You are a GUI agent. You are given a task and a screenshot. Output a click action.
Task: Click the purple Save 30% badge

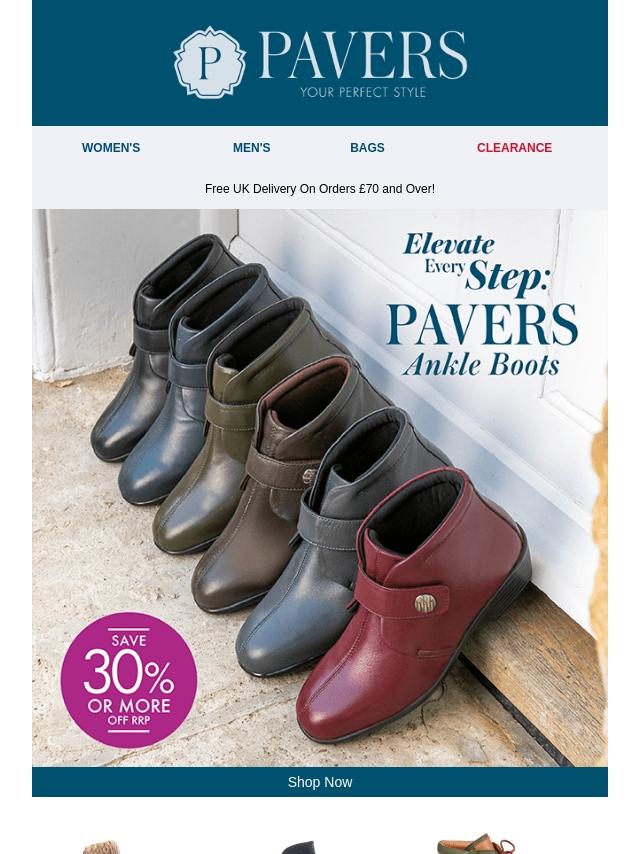[x=129, y=680]
